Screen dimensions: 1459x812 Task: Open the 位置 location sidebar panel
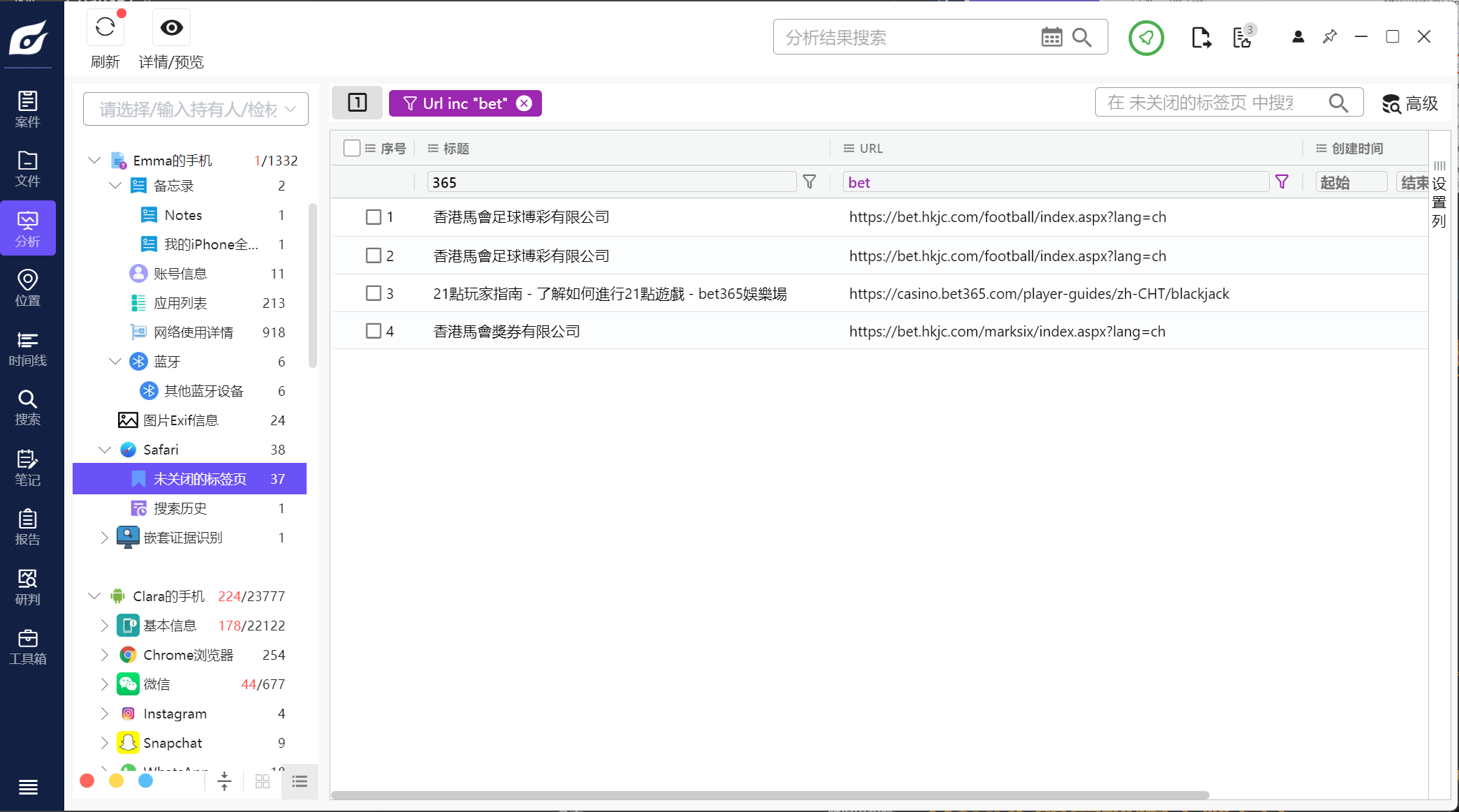pyautogui.click(x=27, y=288)
